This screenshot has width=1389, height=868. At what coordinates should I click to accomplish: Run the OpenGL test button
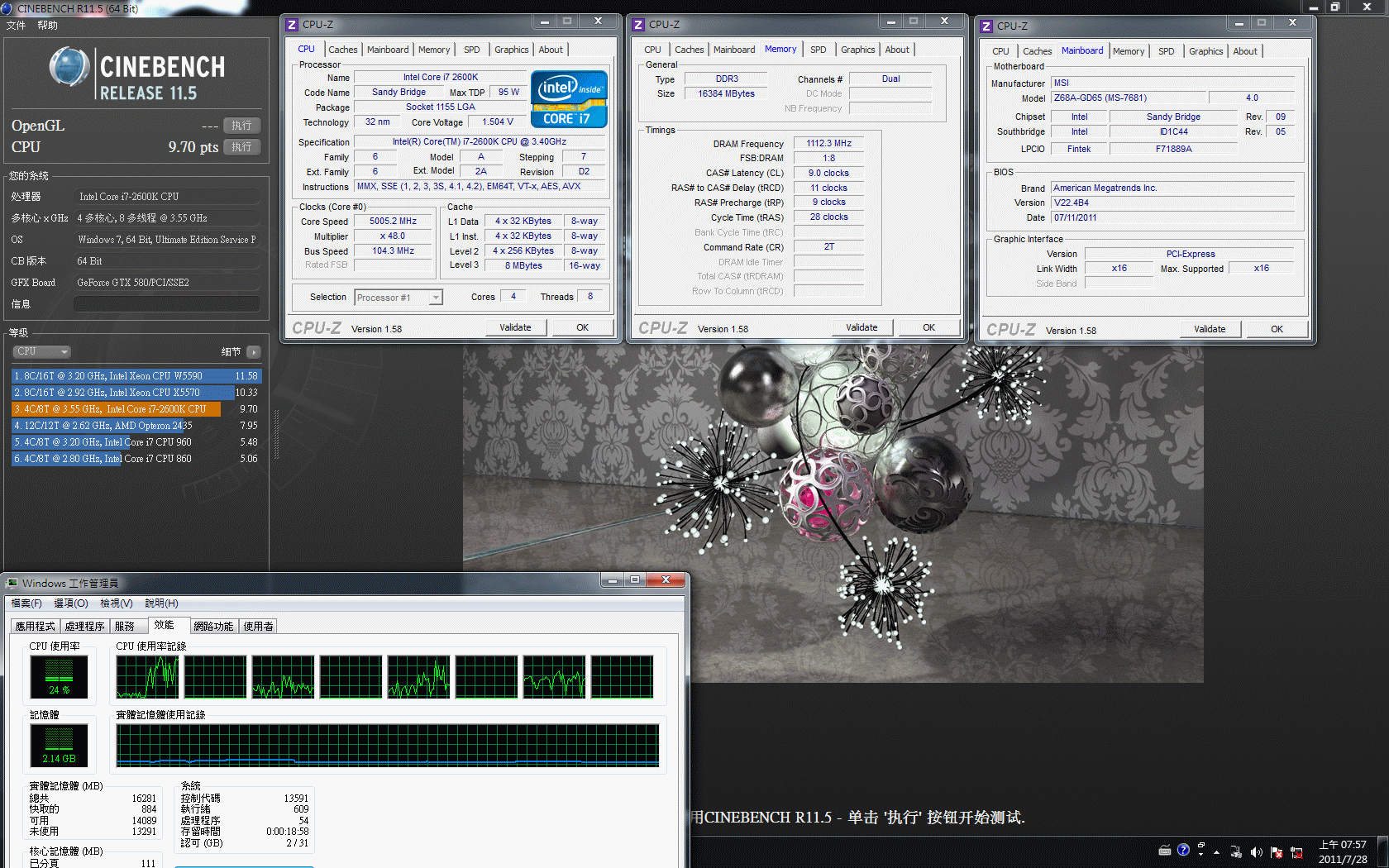(x=241, y=126)
